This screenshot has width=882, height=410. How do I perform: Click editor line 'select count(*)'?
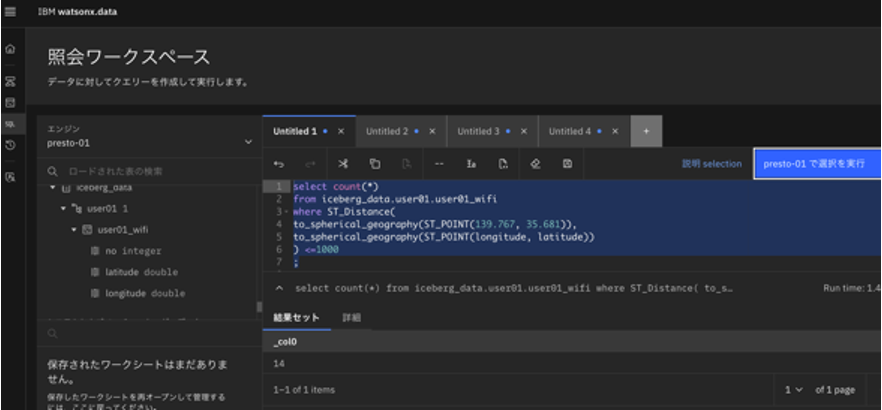(336, 186)
